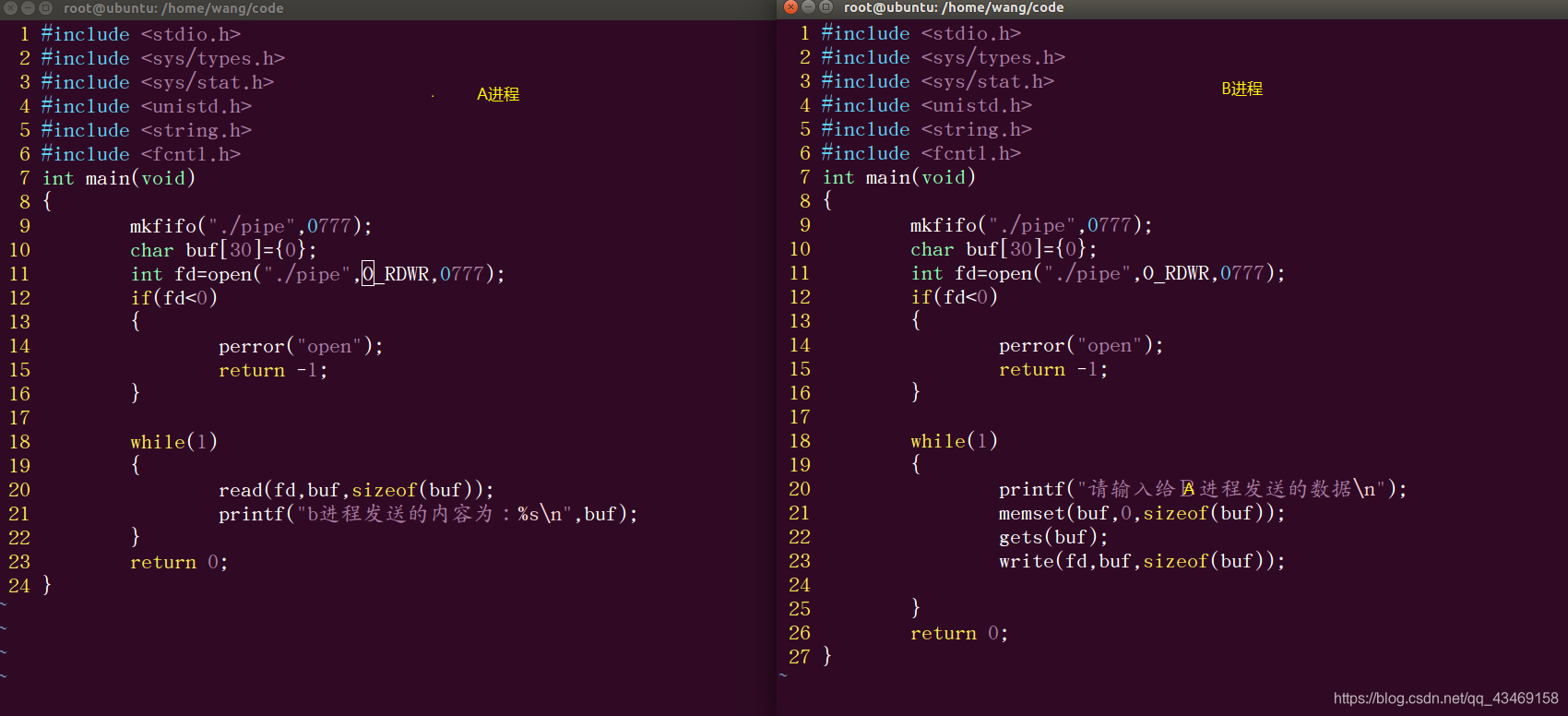Place cursor on #include <stdio.h> in left window
Viewport: 1568px width, 716px height.
click(x=141, y=34)
